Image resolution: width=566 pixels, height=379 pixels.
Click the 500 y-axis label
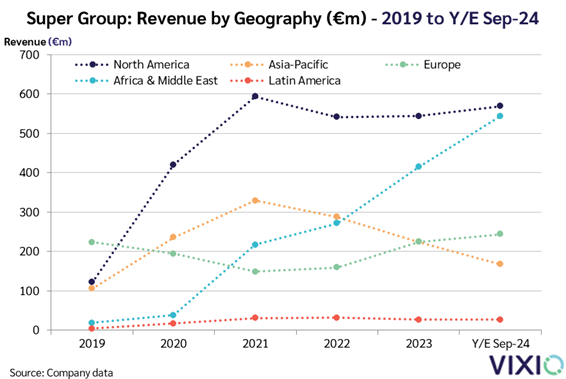pos(29,134)
